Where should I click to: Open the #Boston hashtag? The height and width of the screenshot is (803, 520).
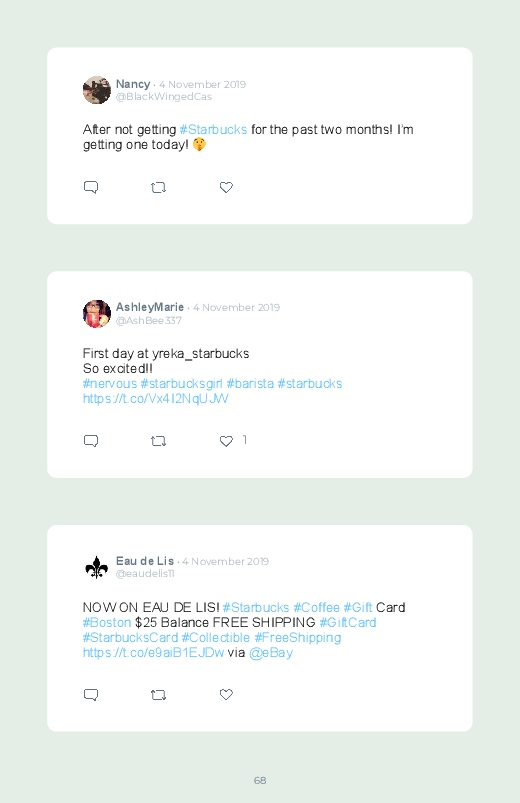point(107,623)
